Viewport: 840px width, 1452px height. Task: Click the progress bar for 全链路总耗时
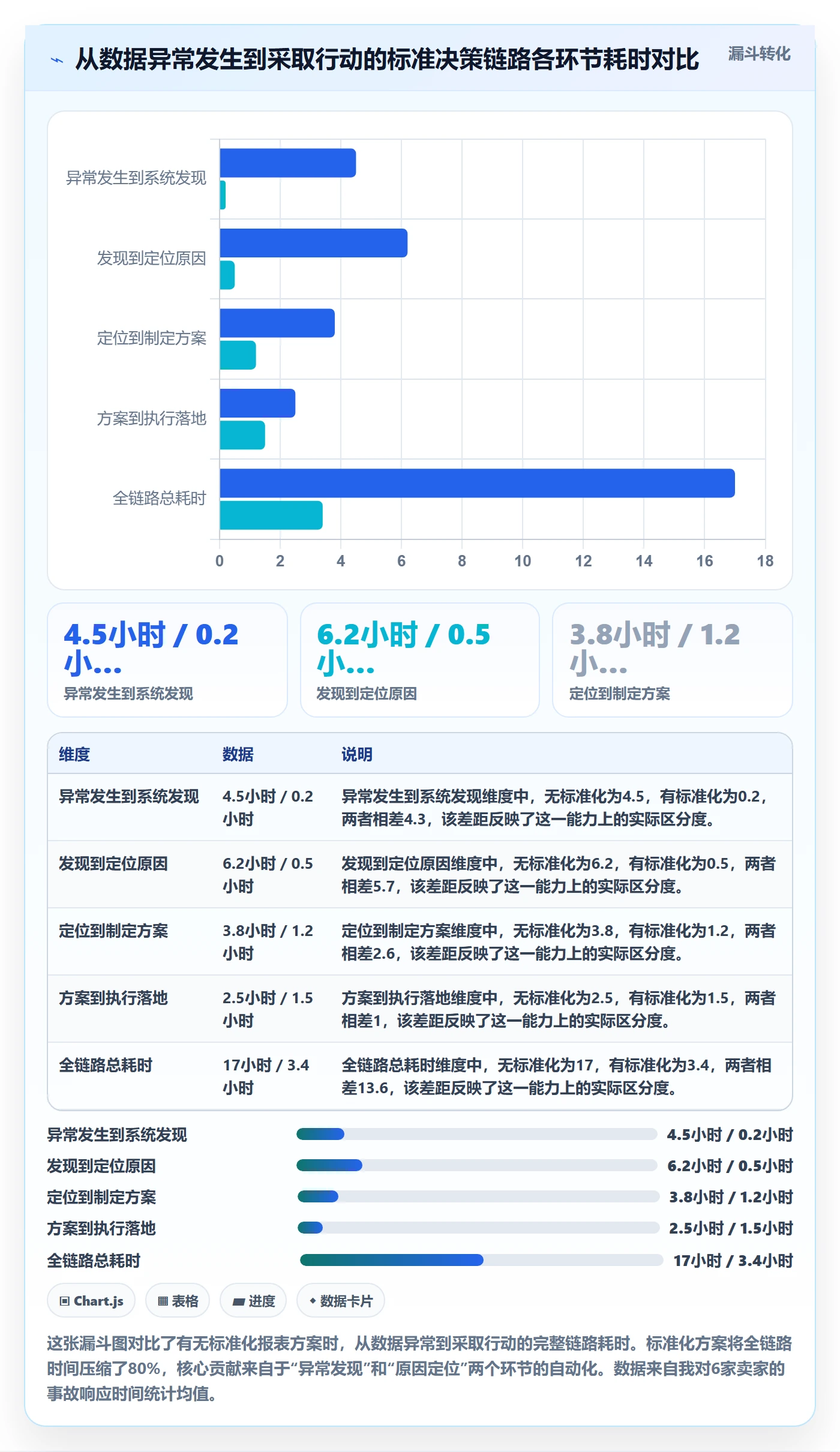tap(481, 1260)
